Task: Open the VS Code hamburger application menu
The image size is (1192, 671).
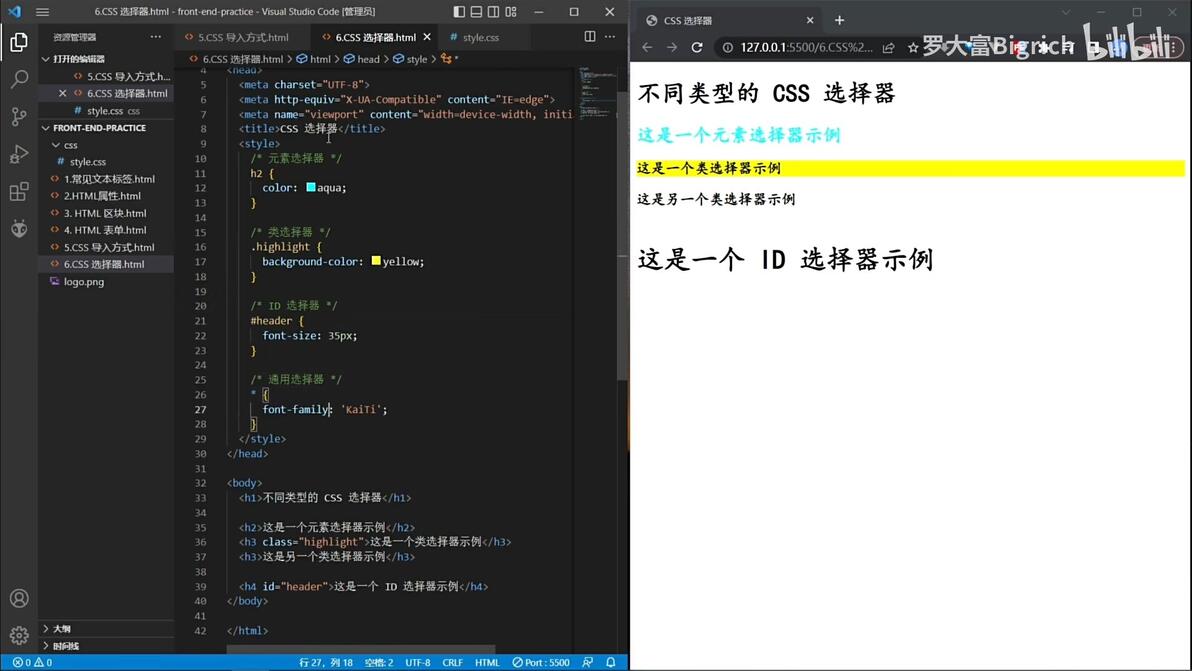Action: tap(43, 12)
